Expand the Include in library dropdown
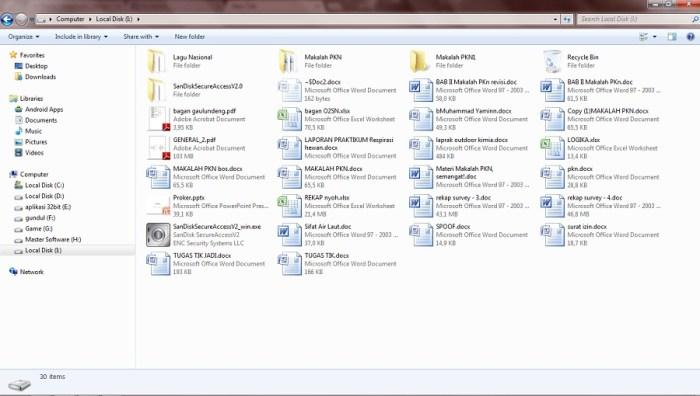700x396 pixels. click(x=81, y=37)
